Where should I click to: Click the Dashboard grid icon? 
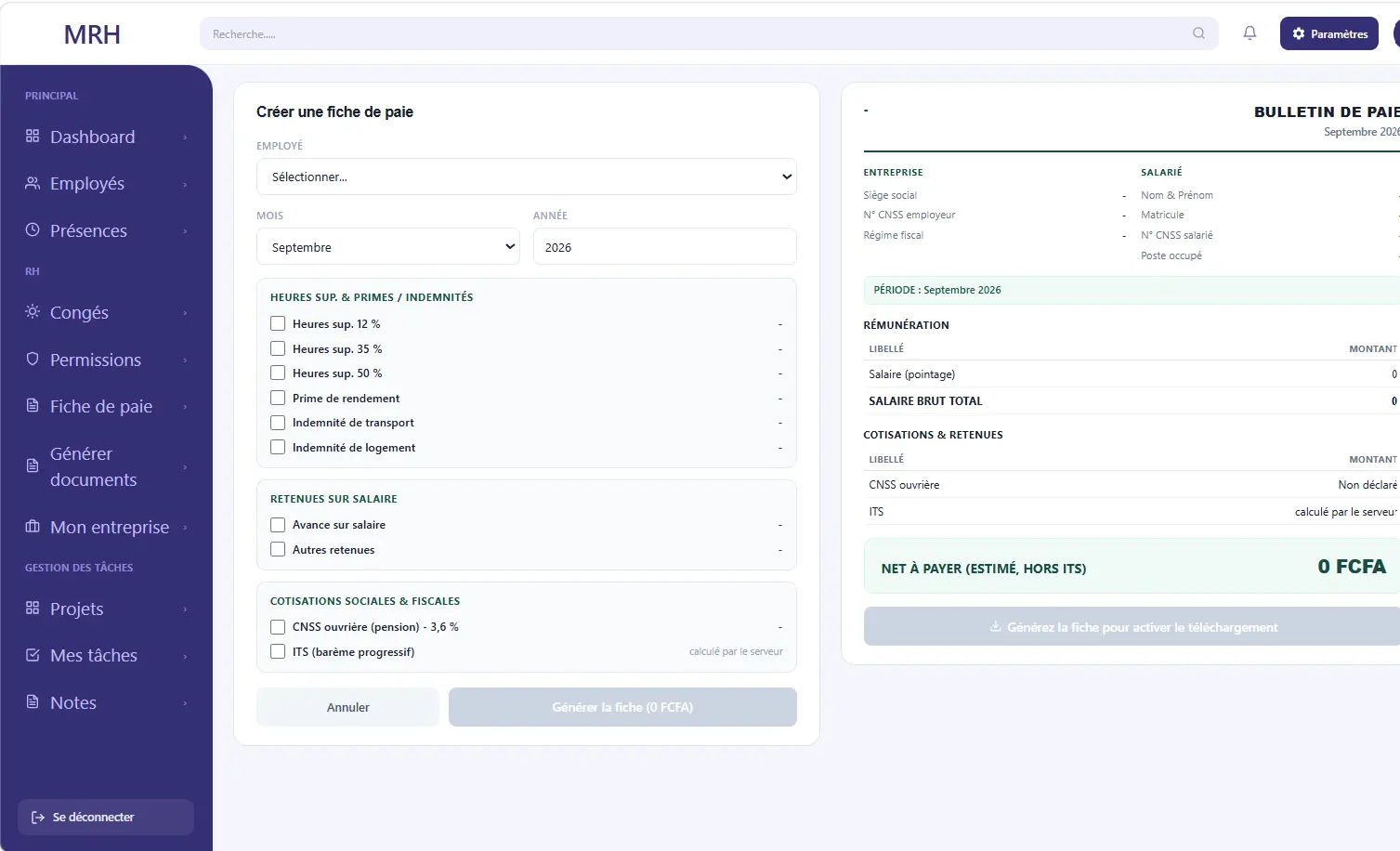click(33, 137)
